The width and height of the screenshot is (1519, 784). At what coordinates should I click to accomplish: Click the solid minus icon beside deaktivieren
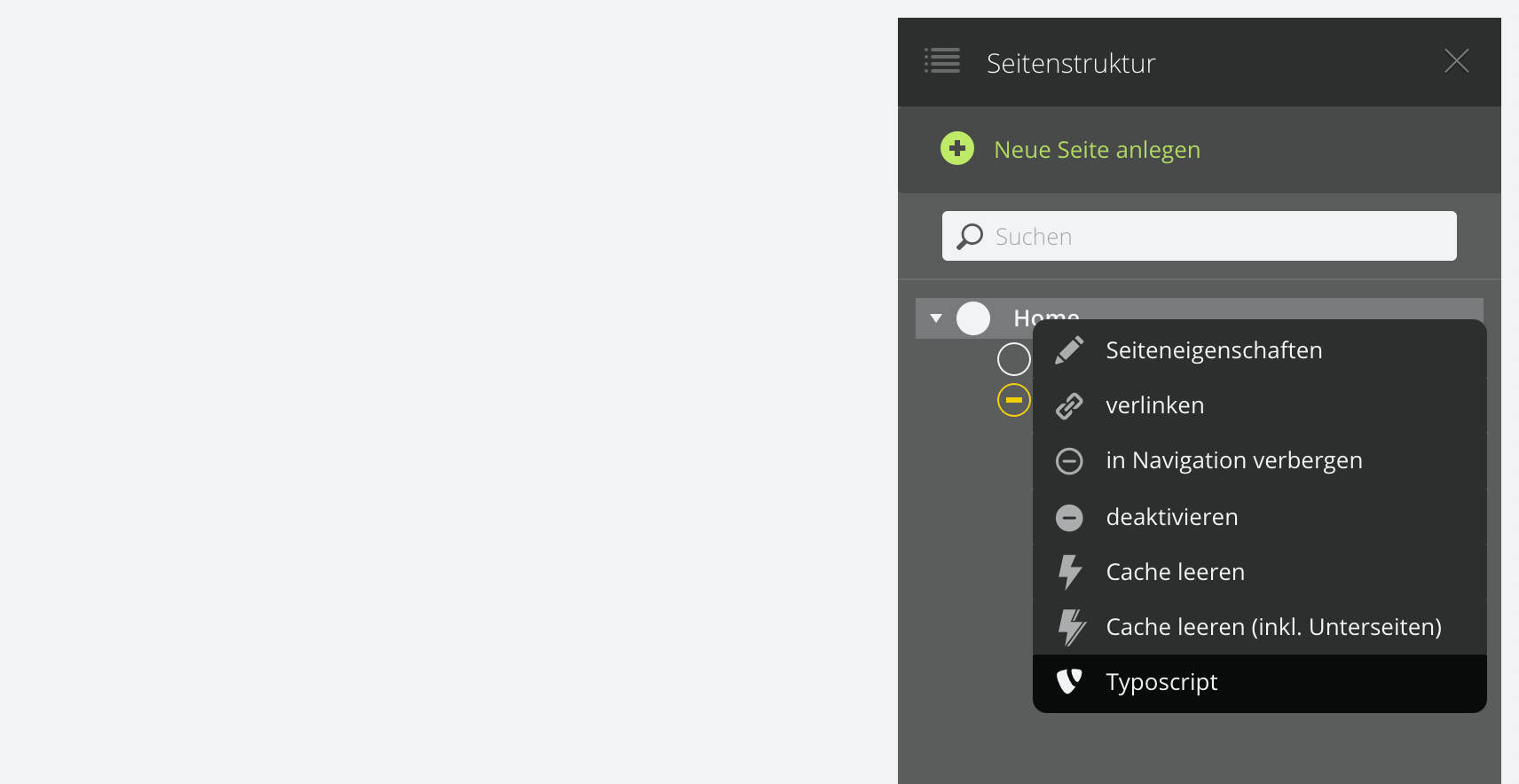point(1069,517)
